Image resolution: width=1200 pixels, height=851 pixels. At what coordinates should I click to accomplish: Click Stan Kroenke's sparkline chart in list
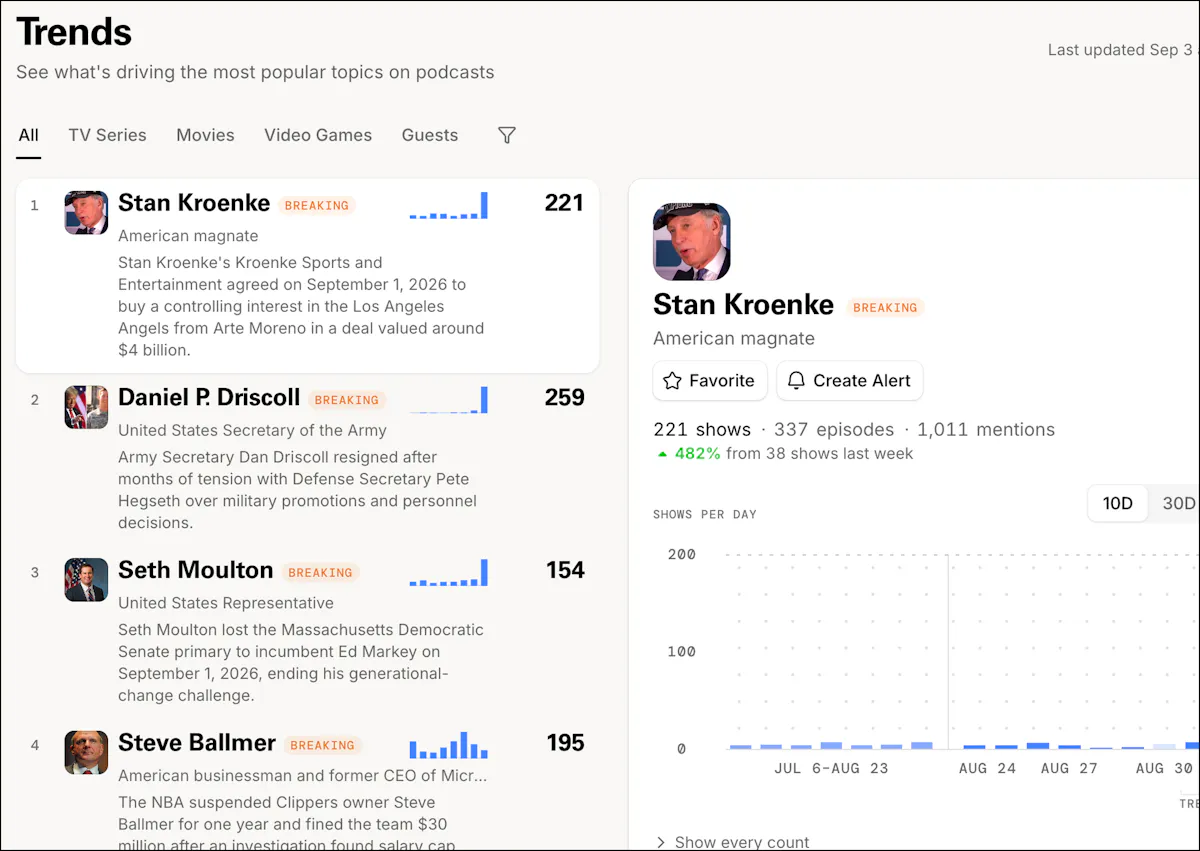point(449,205)
